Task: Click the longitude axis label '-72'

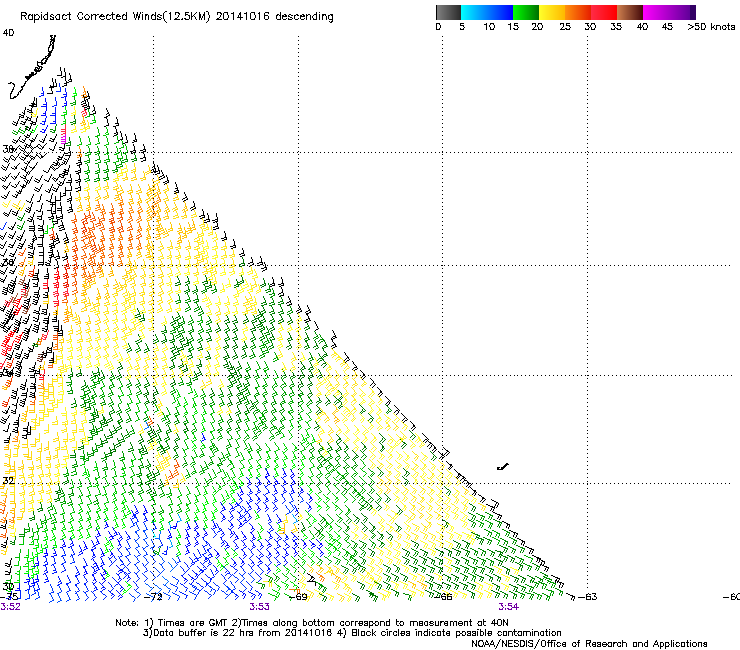Action: point(153,597)
